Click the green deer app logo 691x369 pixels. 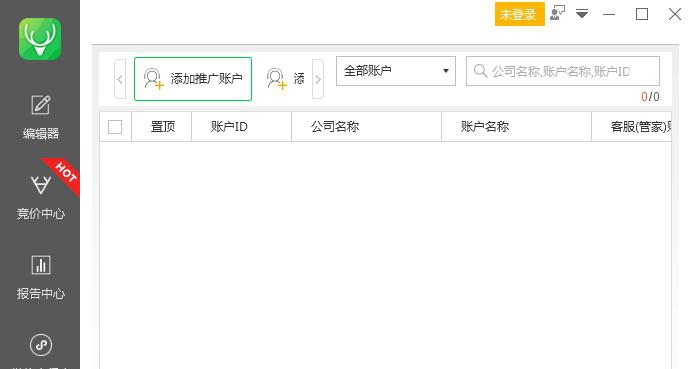tap(40, 39)
